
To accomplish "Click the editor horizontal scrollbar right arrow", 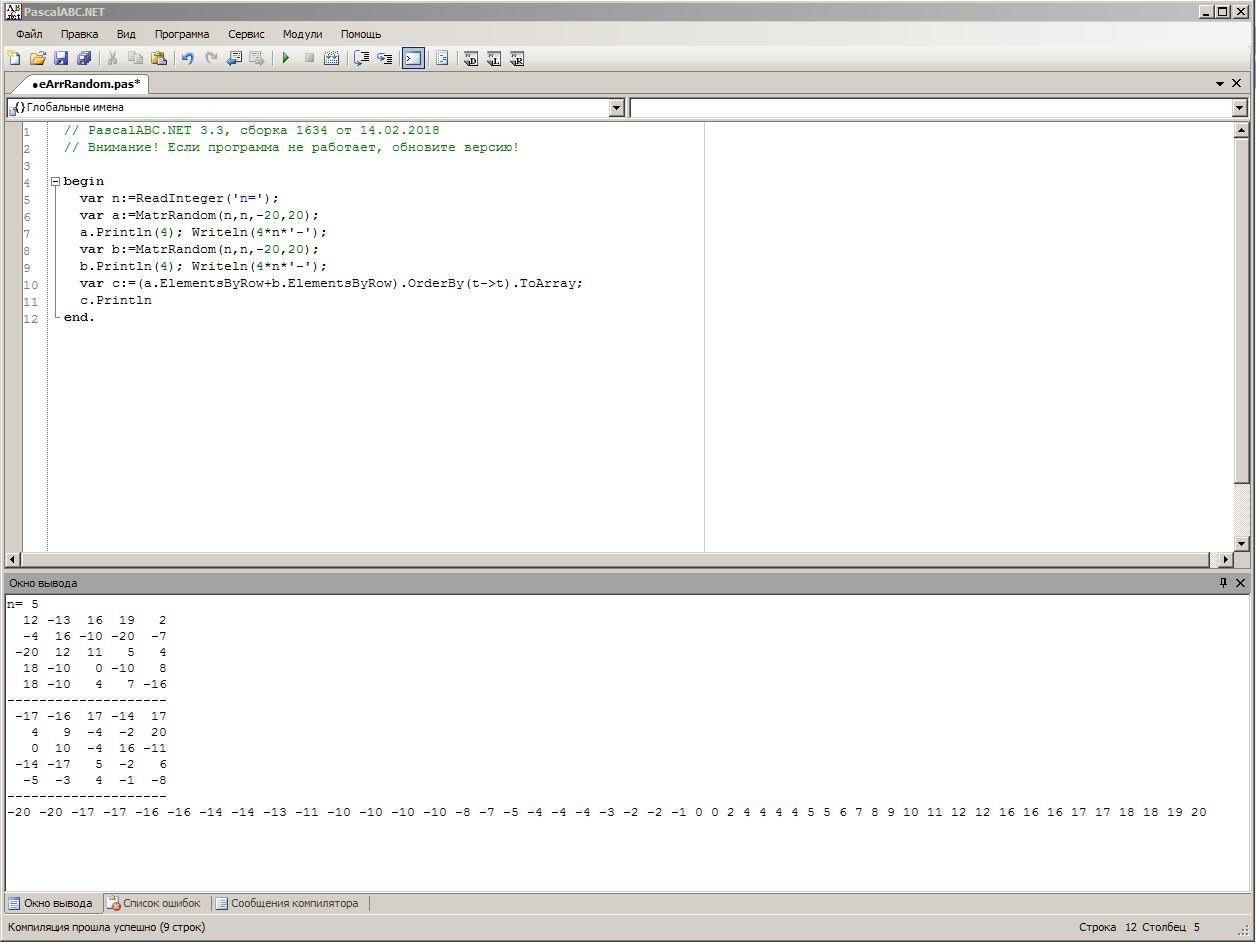I will point(1226,560).
